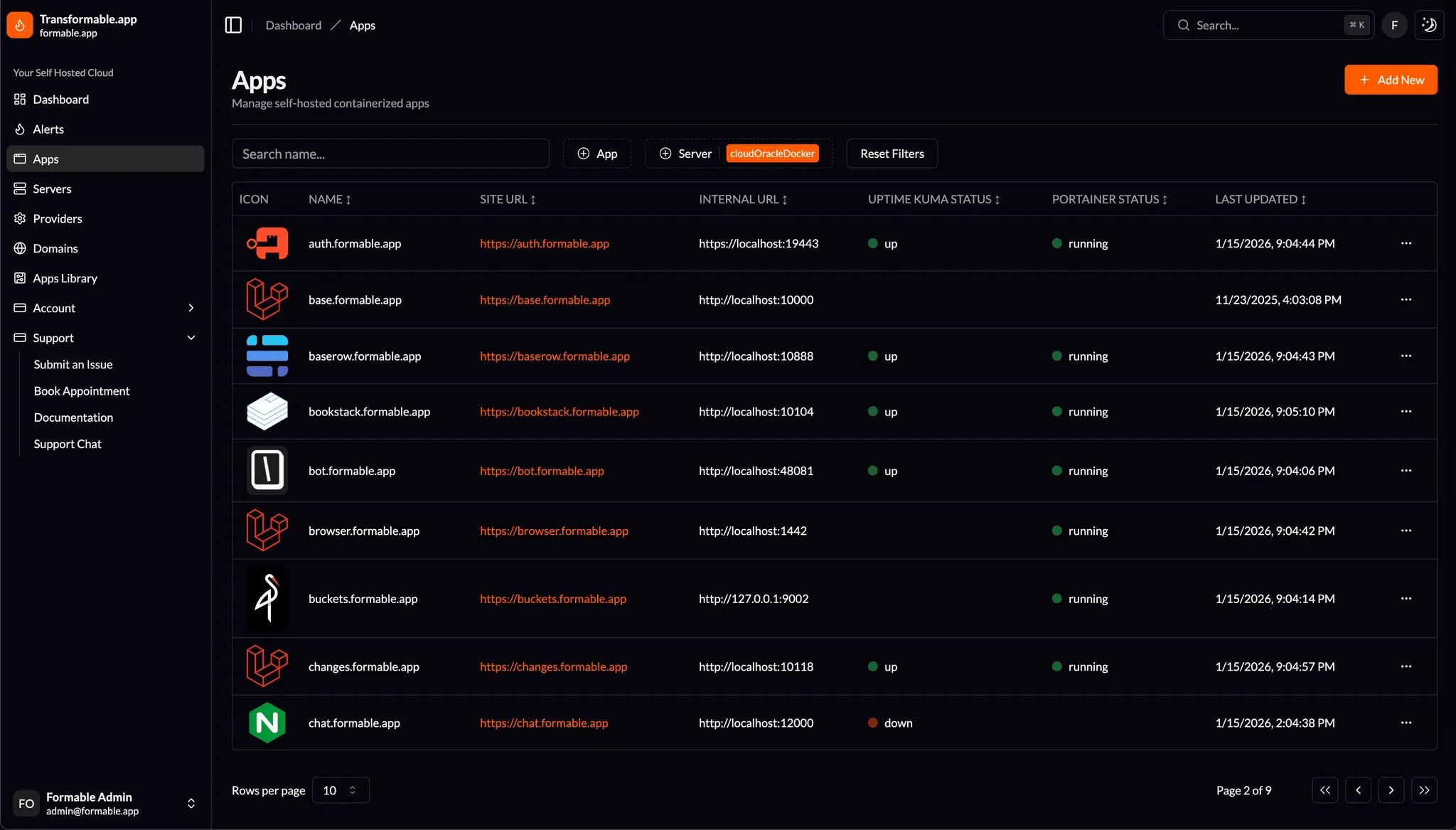Image resolution: width=1456 pixels, height=830 pixels.
Task: Sort by INTERNAL URL column
Action: pyautogui.click(x=743, y=200)
